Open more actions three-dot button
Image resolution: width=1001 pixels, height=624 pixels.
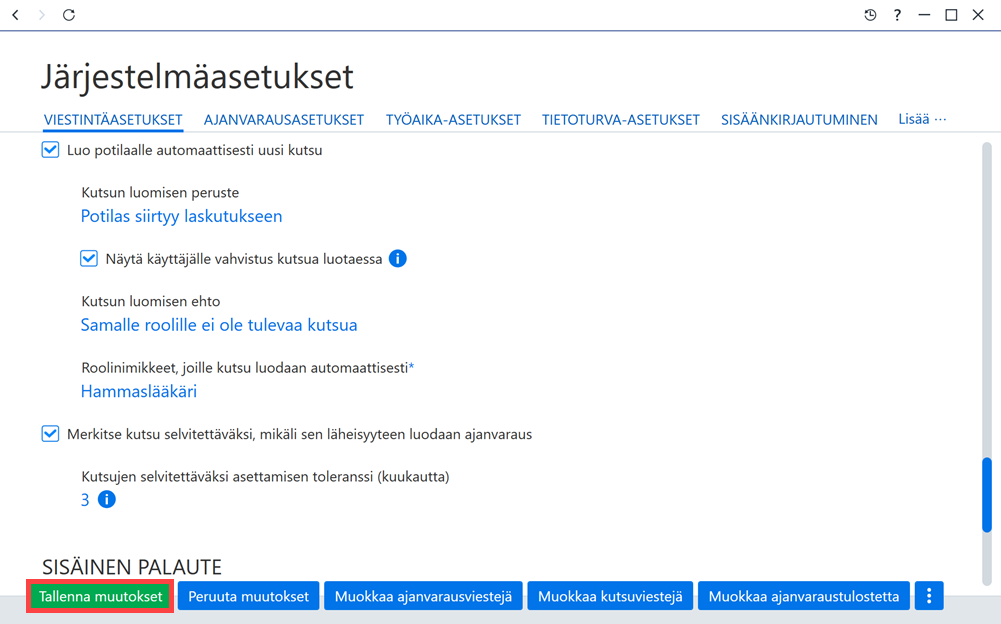click(929, 597)
